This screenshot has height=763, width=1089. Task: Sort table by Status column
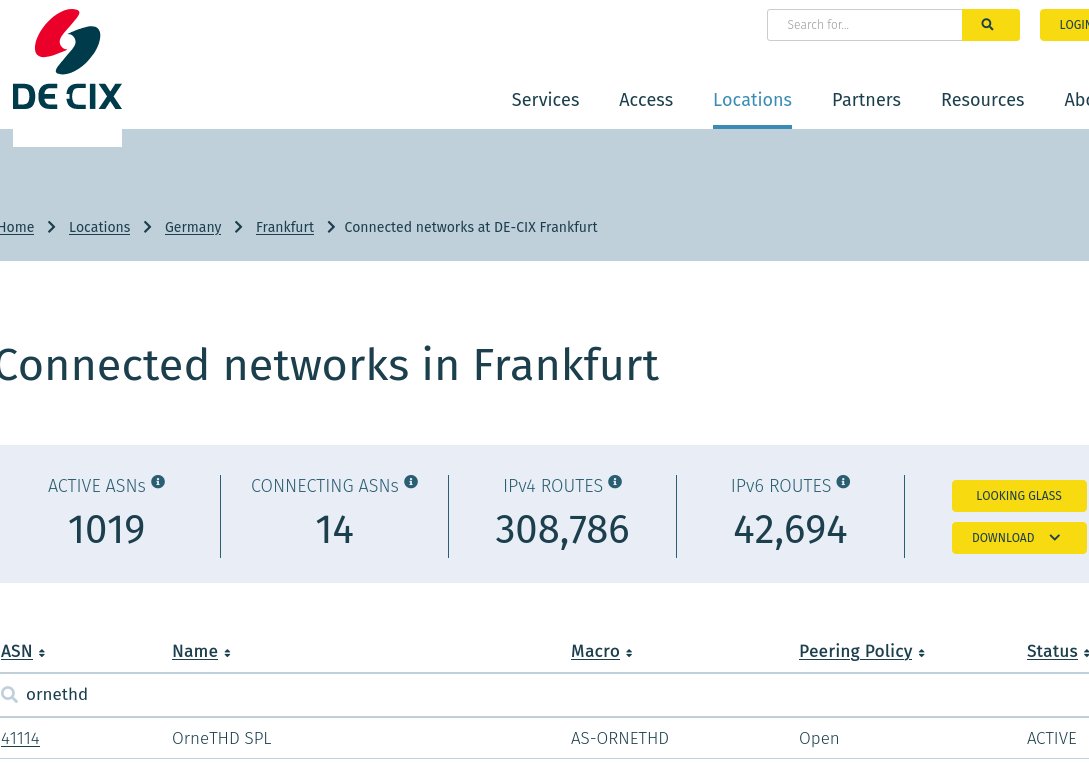[1058, 651]
